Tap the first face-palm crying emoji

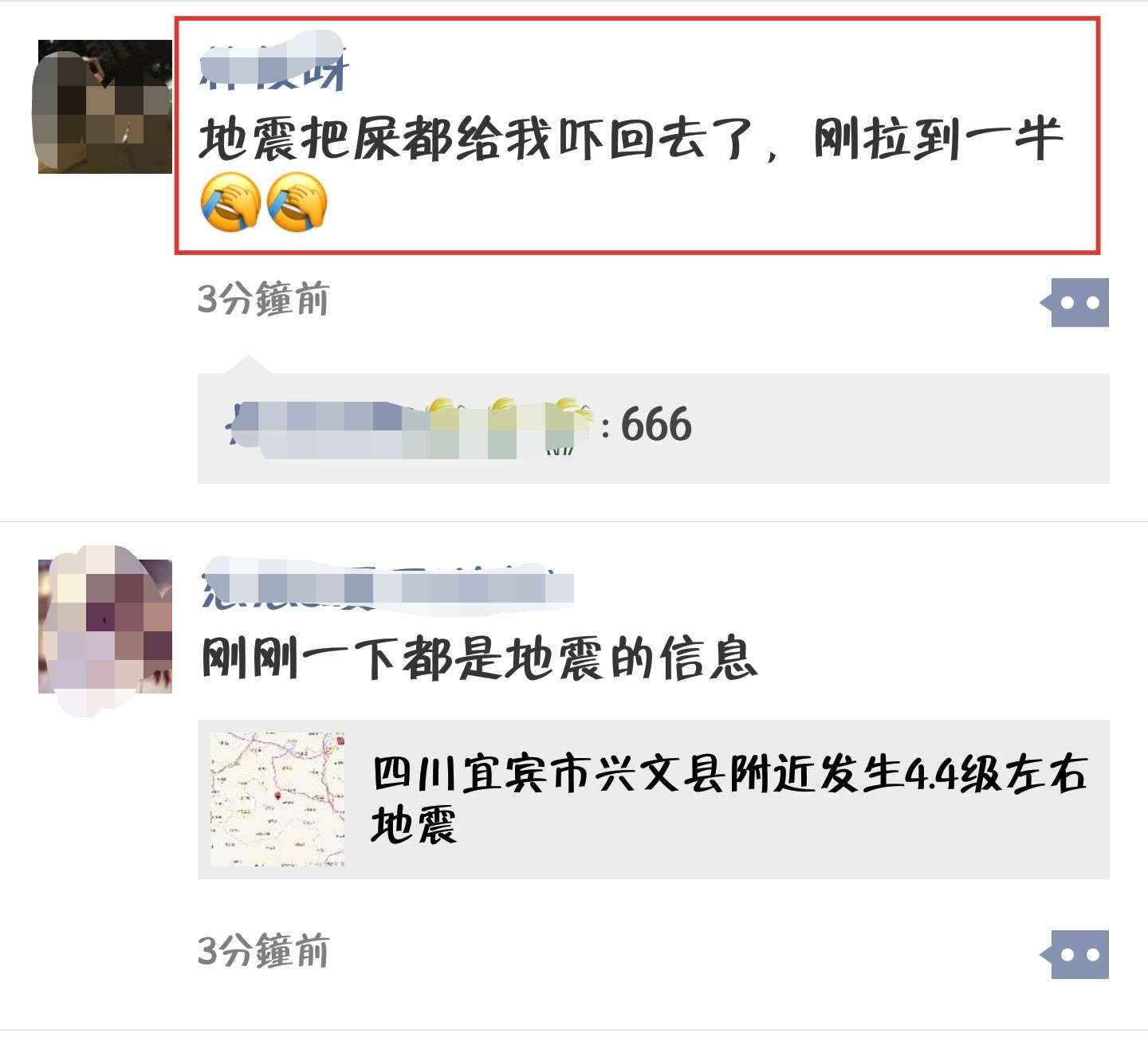tap(230, 202)
